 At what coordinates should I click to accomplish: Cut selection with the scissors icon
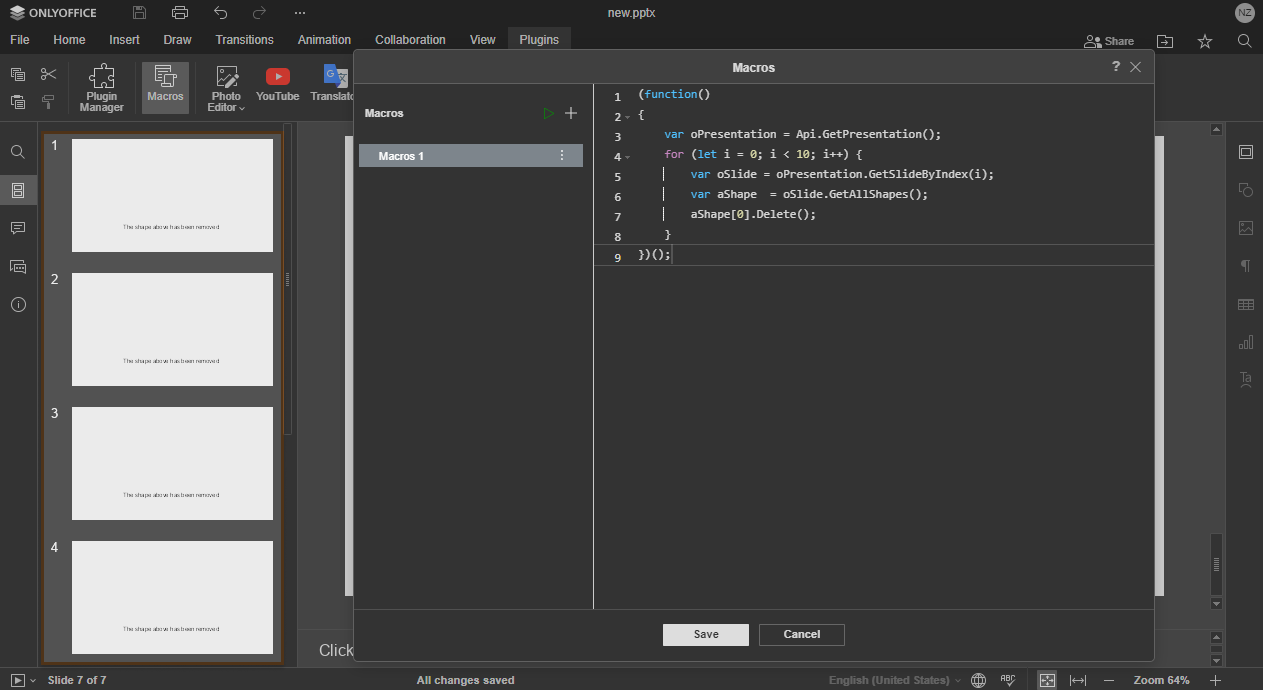(x=48, y=74)
